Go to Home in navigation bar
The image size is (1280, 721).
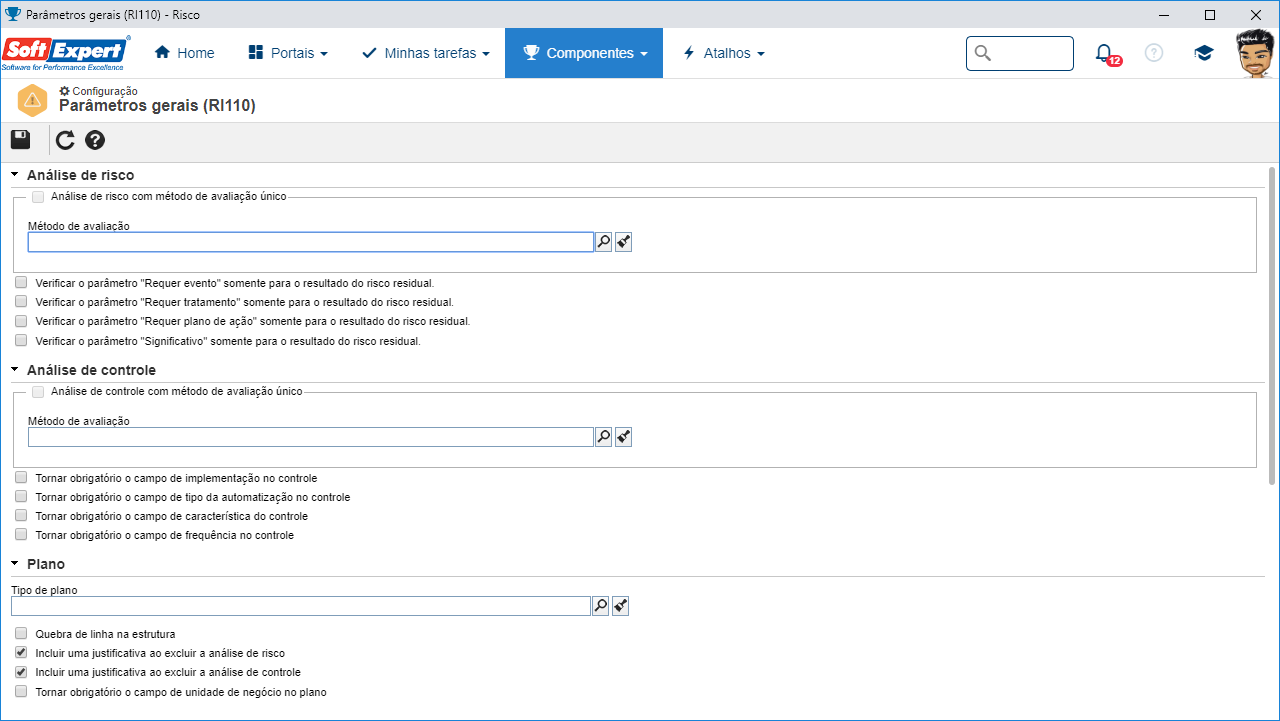(x=184, y=53)
